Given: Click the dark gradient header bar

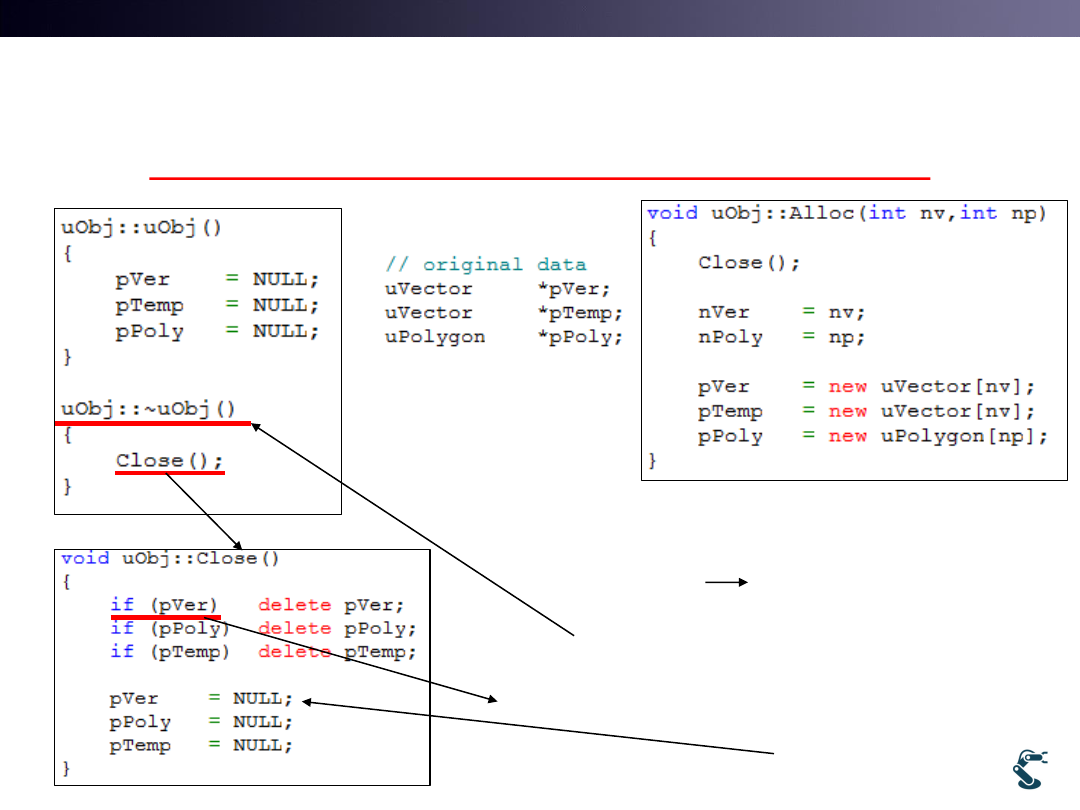Looking at the screenshot, I should coord(540,18).
